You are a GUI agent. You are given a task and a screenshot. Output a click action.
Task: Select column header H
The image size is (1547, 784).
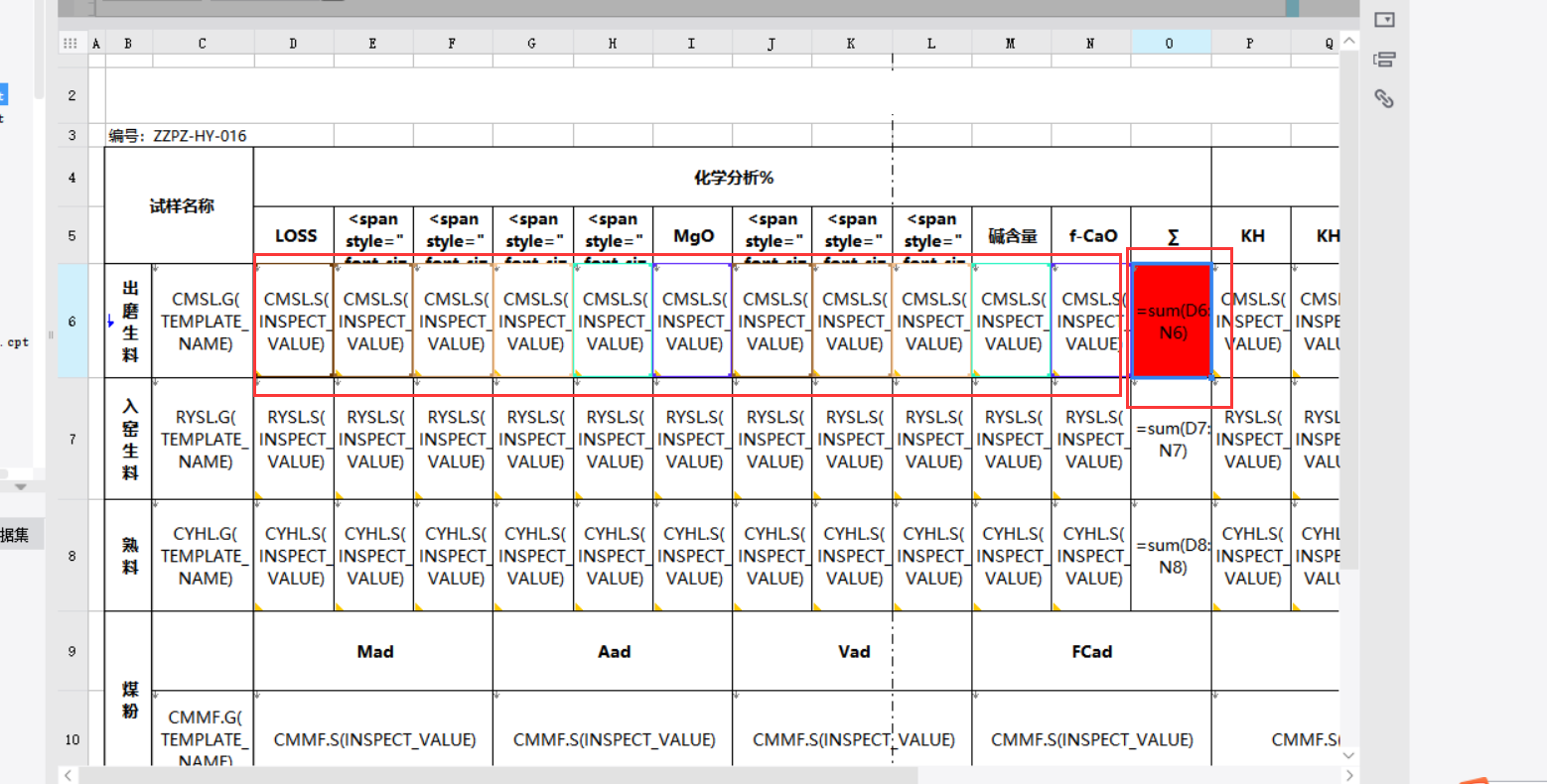(x=613, y=44)
